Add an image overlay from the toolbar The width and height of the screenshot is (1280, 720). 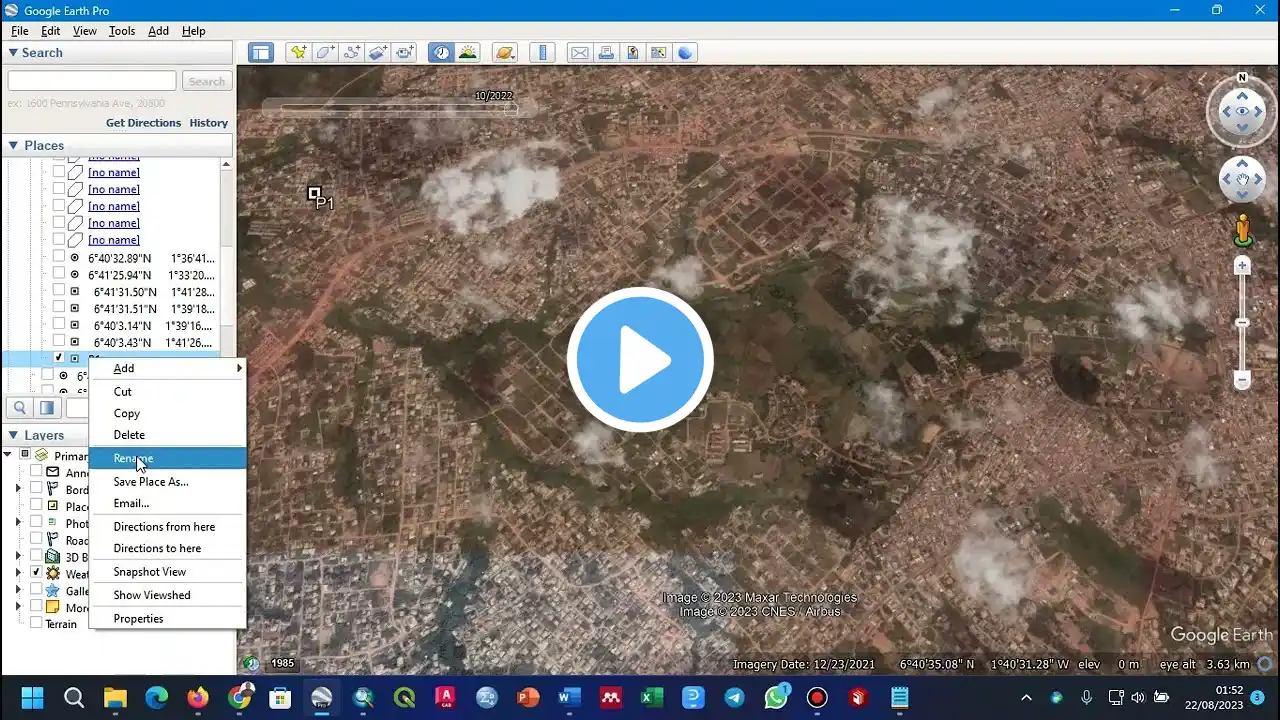378,53
